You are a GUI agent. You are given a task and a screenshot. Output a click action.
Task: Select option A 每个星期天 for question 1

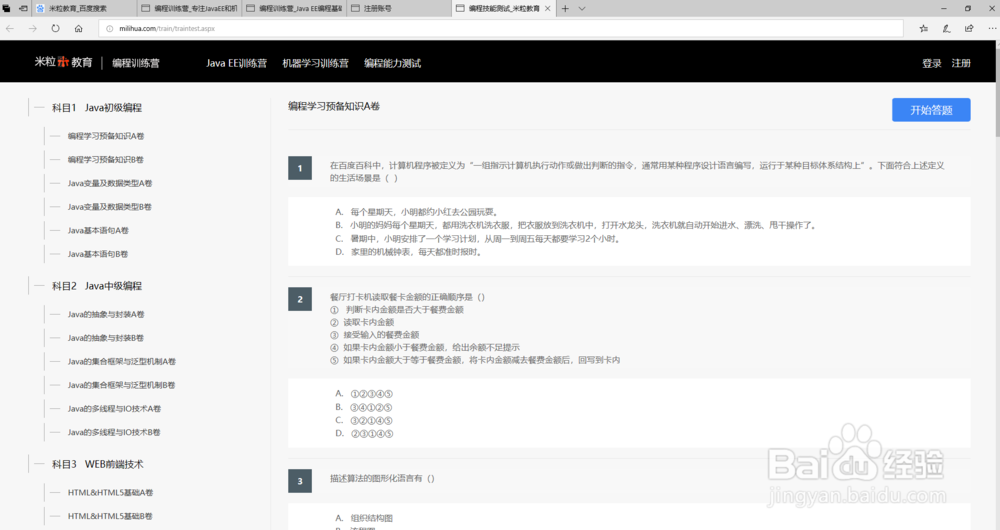tap(417, 212)
